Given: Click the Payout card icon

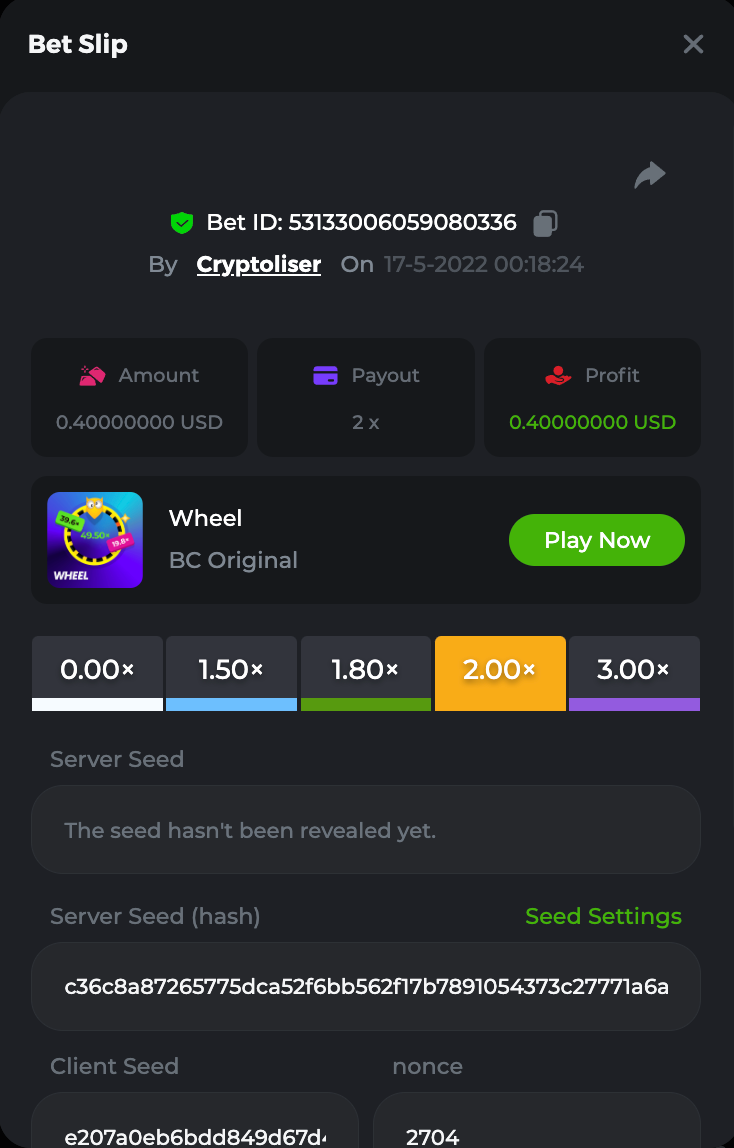Looking at the screenshot, I should (x=325, y=376).
